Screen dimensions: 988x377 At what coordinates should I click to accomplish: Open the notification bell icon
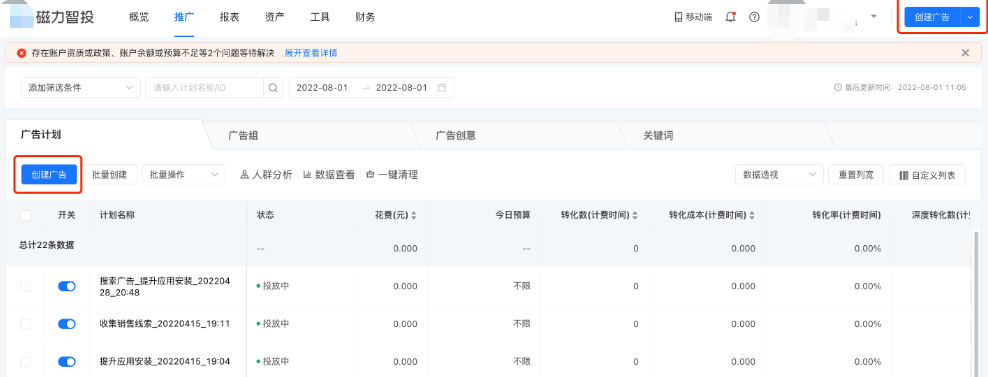(731, 17)
